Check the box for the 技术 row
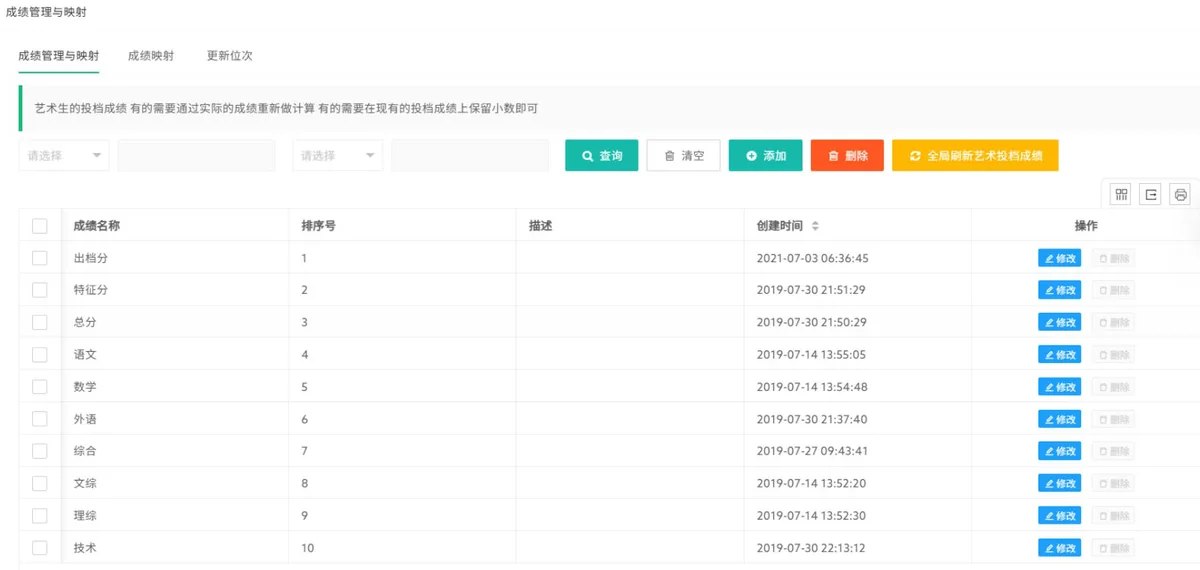Viewport: 1200px width, 570px height. 40,548
